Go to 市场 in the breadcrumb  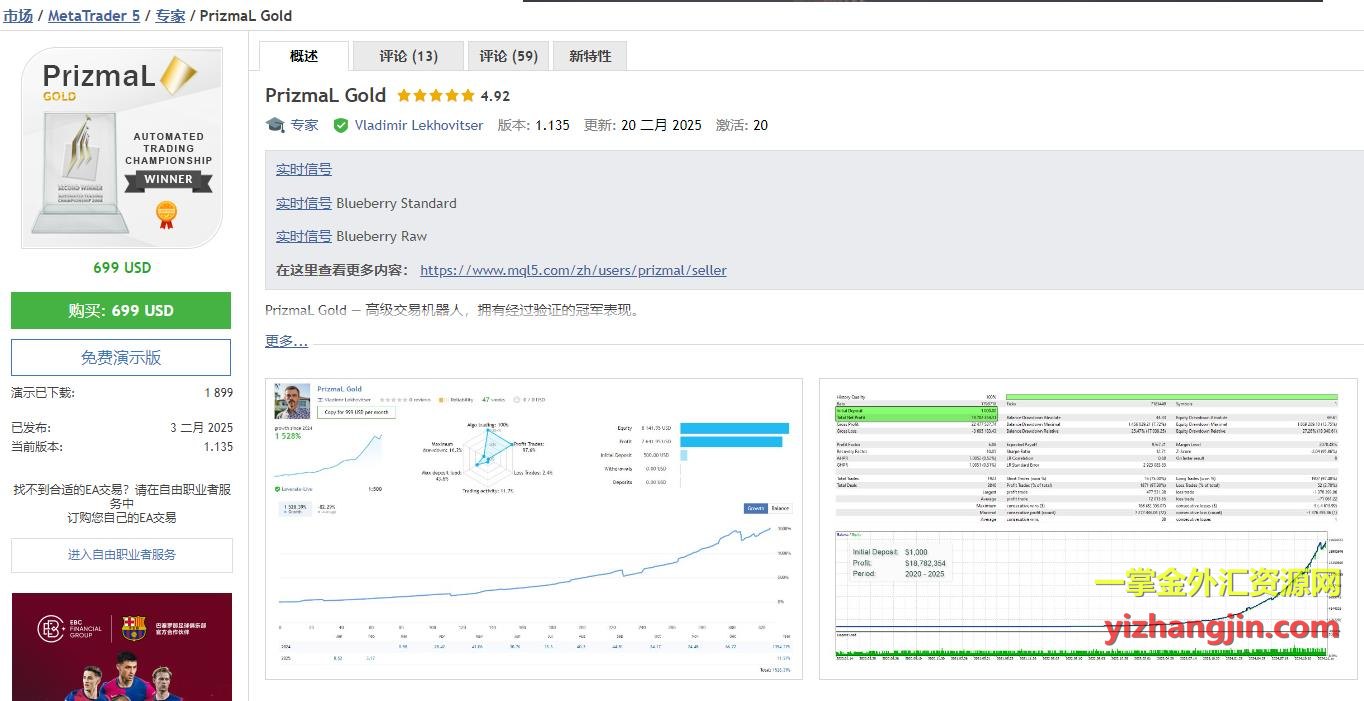[18, 16]
